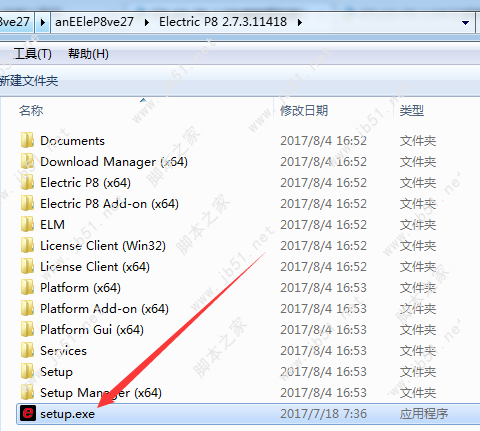Select the License Client (x64) name

(95, 267)
